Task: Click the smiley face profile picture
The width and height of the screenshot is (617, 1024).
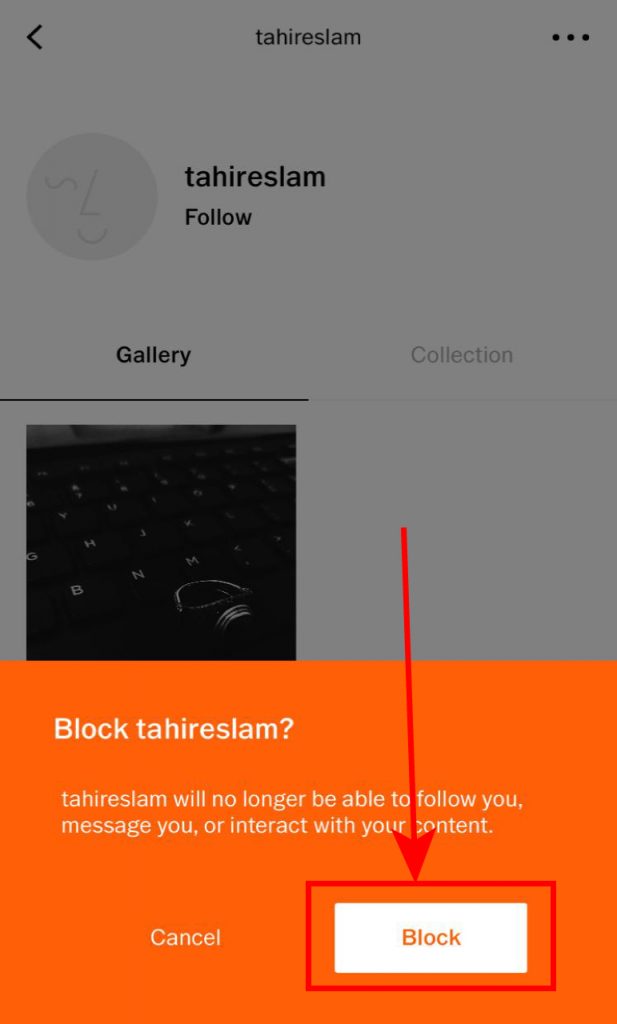Action: [x=92, y=197]
